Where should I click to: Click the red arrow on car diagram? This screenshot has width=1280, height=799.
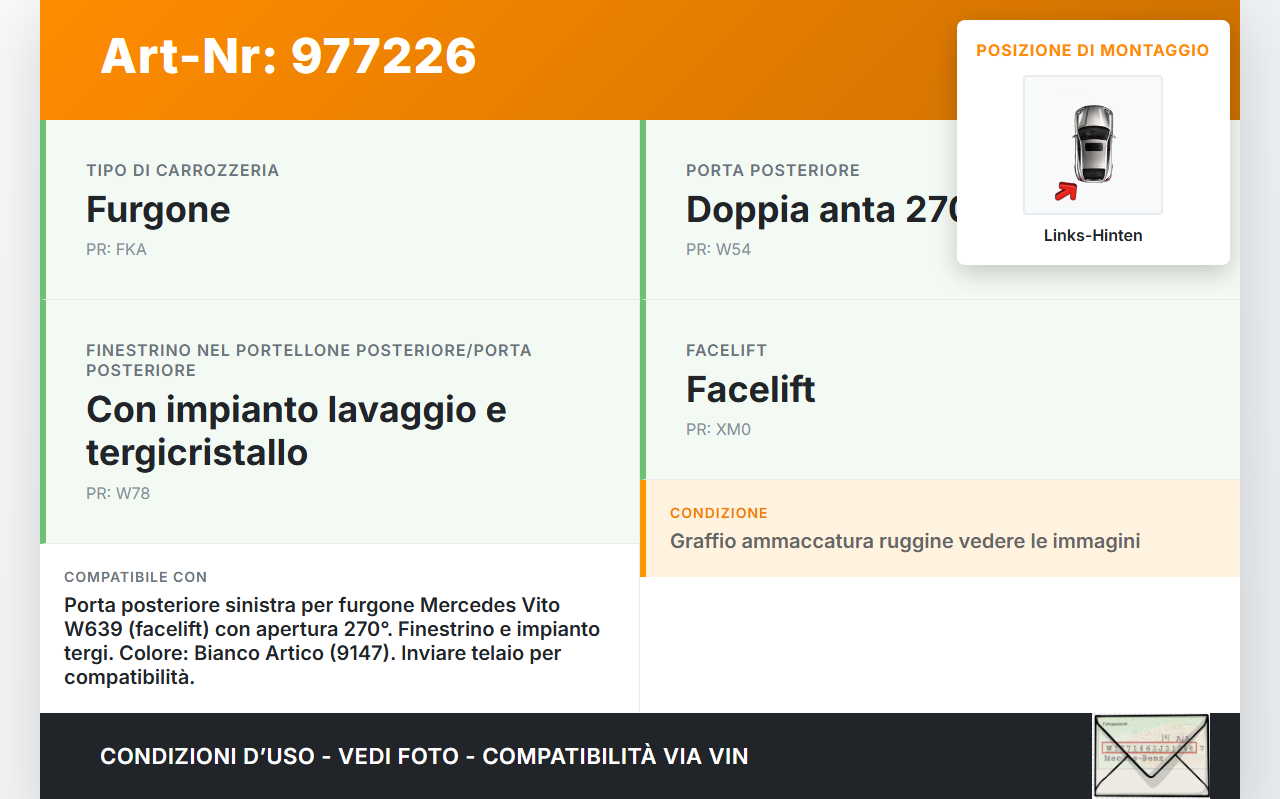coord(1066,191)
